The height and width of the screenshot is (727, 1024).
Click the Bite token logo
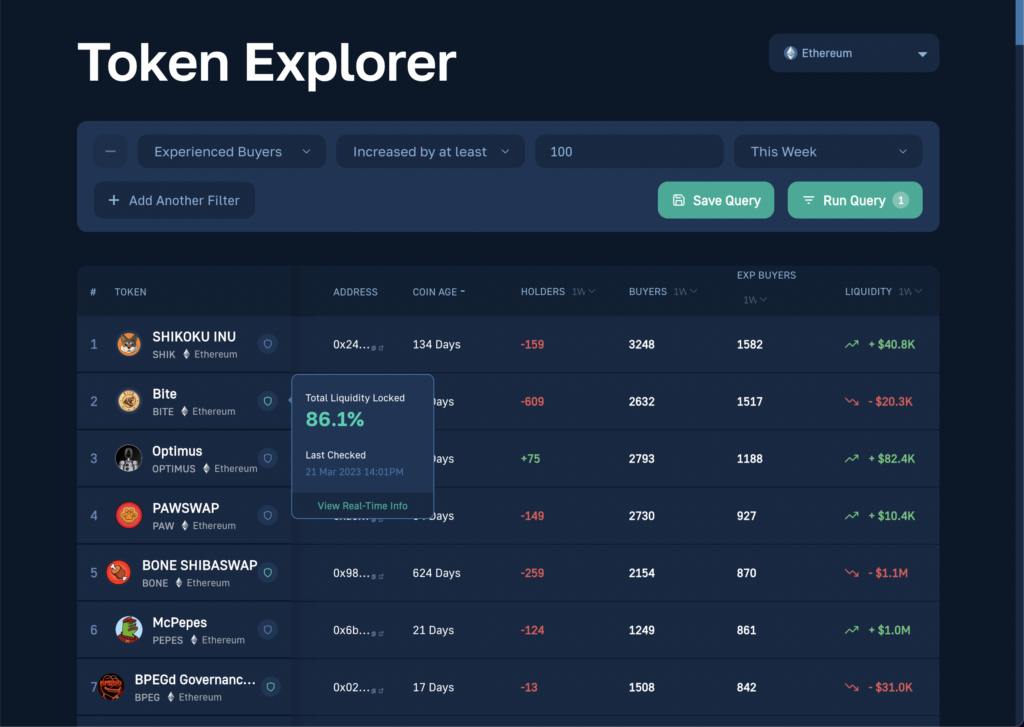click(x=129, y=401)
